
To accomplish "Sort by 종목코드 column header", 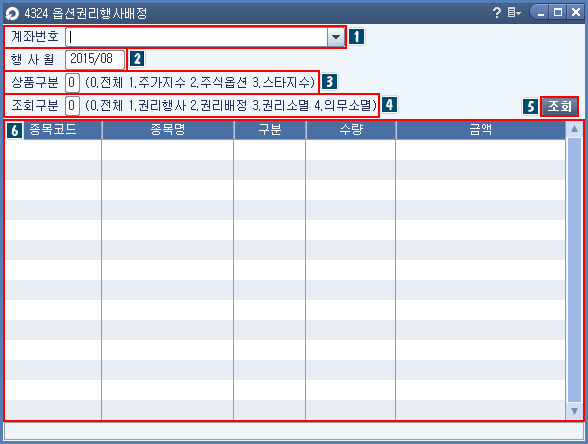I will click(x=53, y=130).
